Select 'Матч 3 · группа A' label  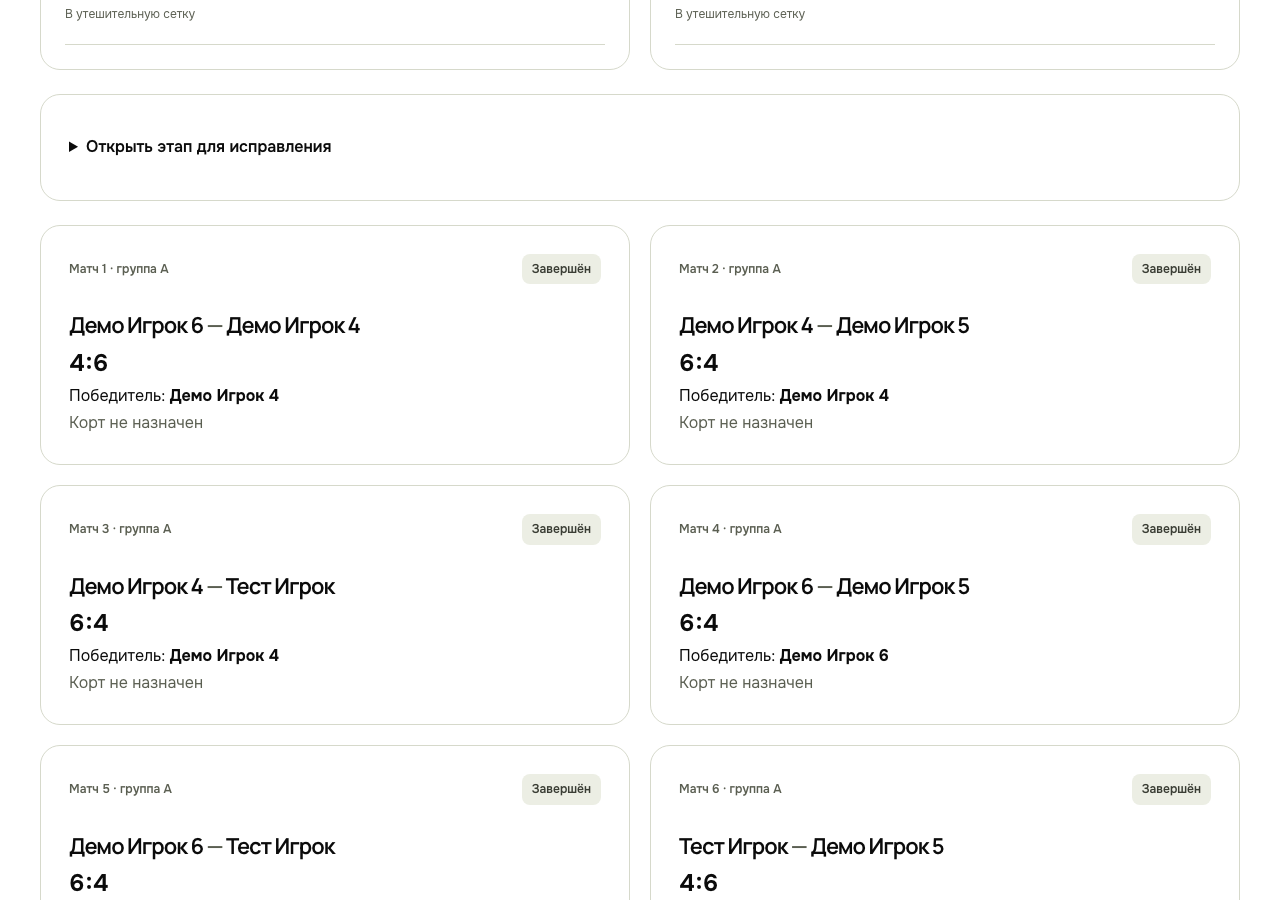pyautogui.click(x=120, y=529)
